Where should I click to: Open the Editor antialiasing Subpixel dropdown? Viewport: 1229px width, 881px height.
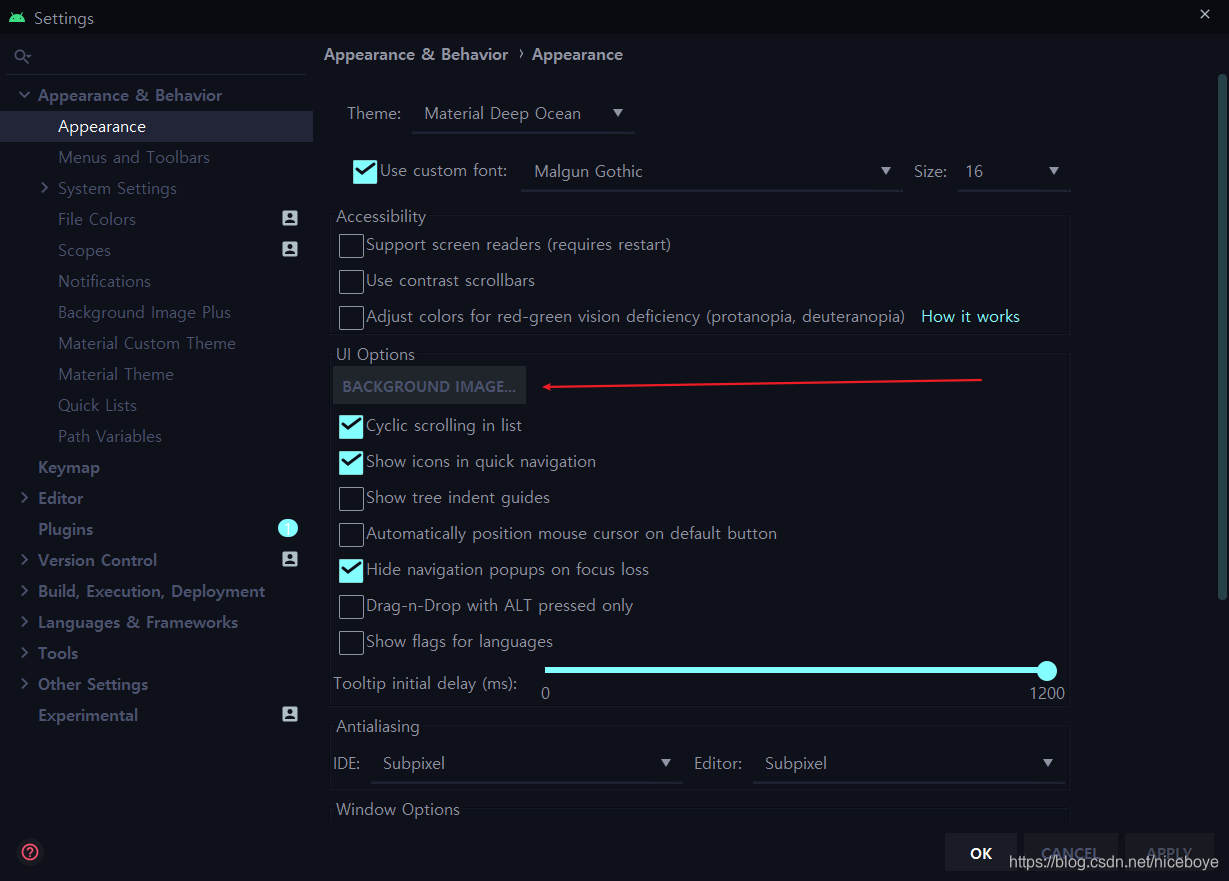coord(908,764)
